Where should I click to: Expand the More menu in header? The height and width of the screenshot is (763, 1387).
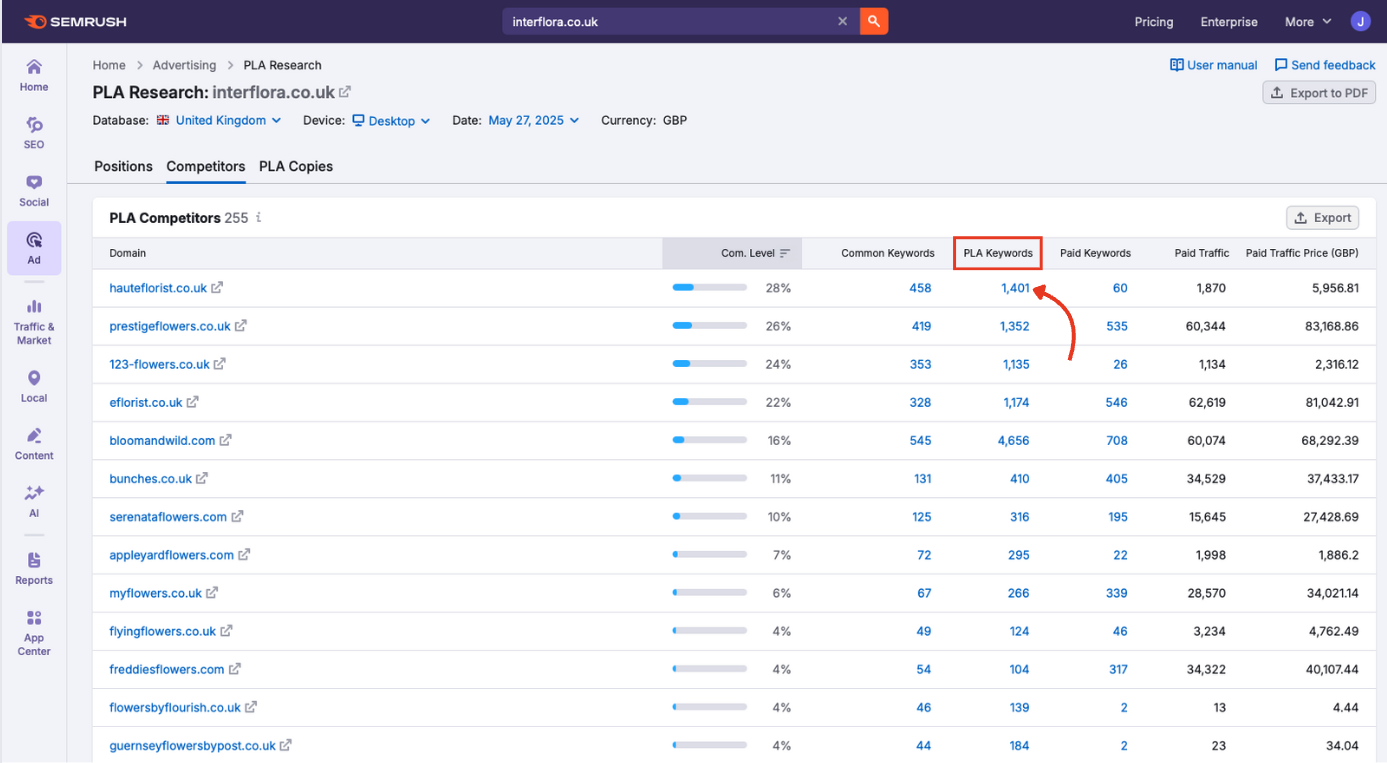(1308, 21)
